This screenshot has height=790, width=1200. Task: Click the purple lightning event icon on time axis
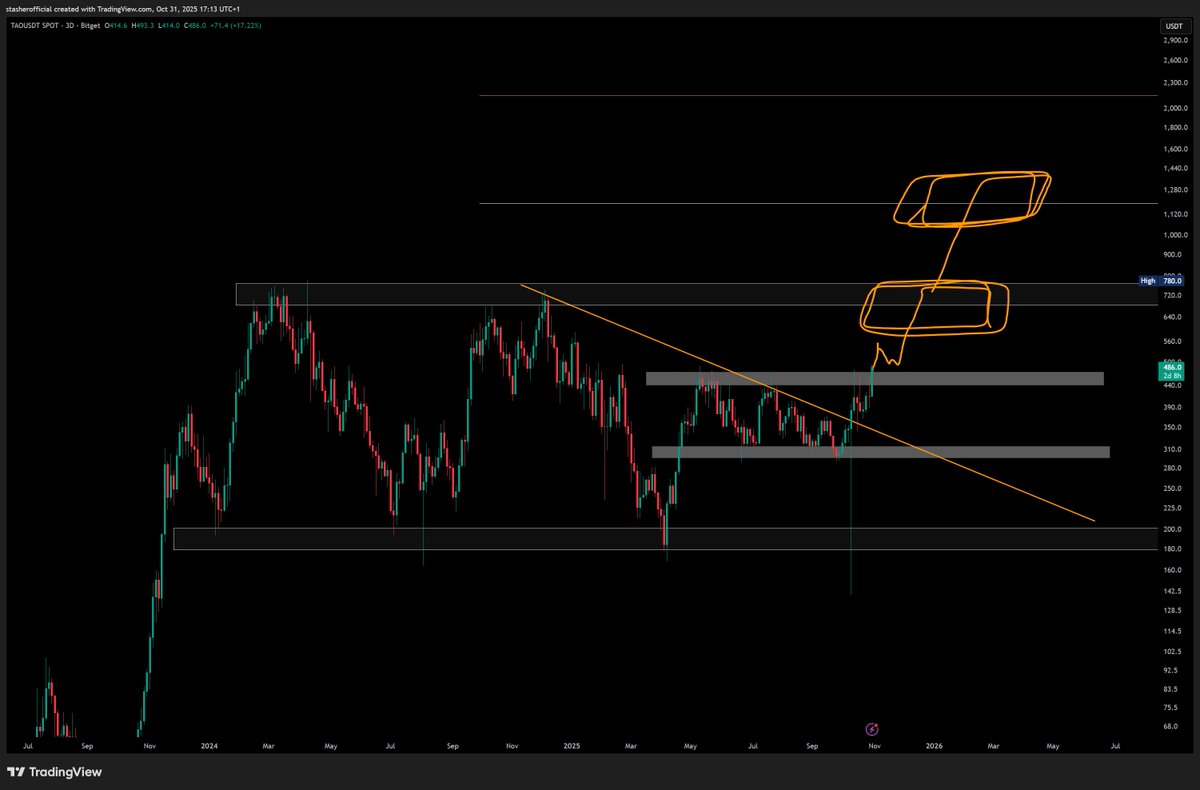872,729
